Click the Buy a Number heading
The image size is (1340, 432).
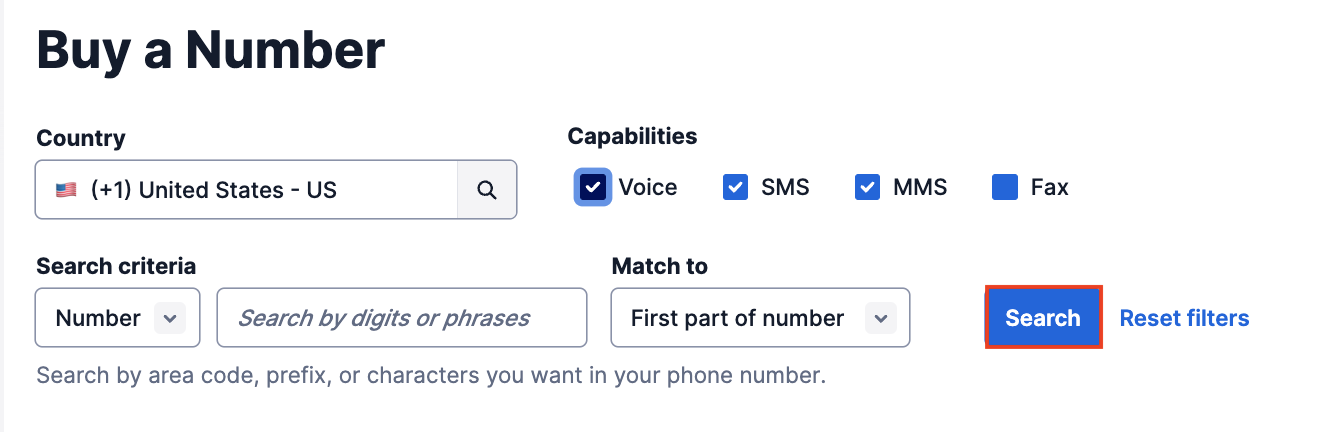click(211, 49)
